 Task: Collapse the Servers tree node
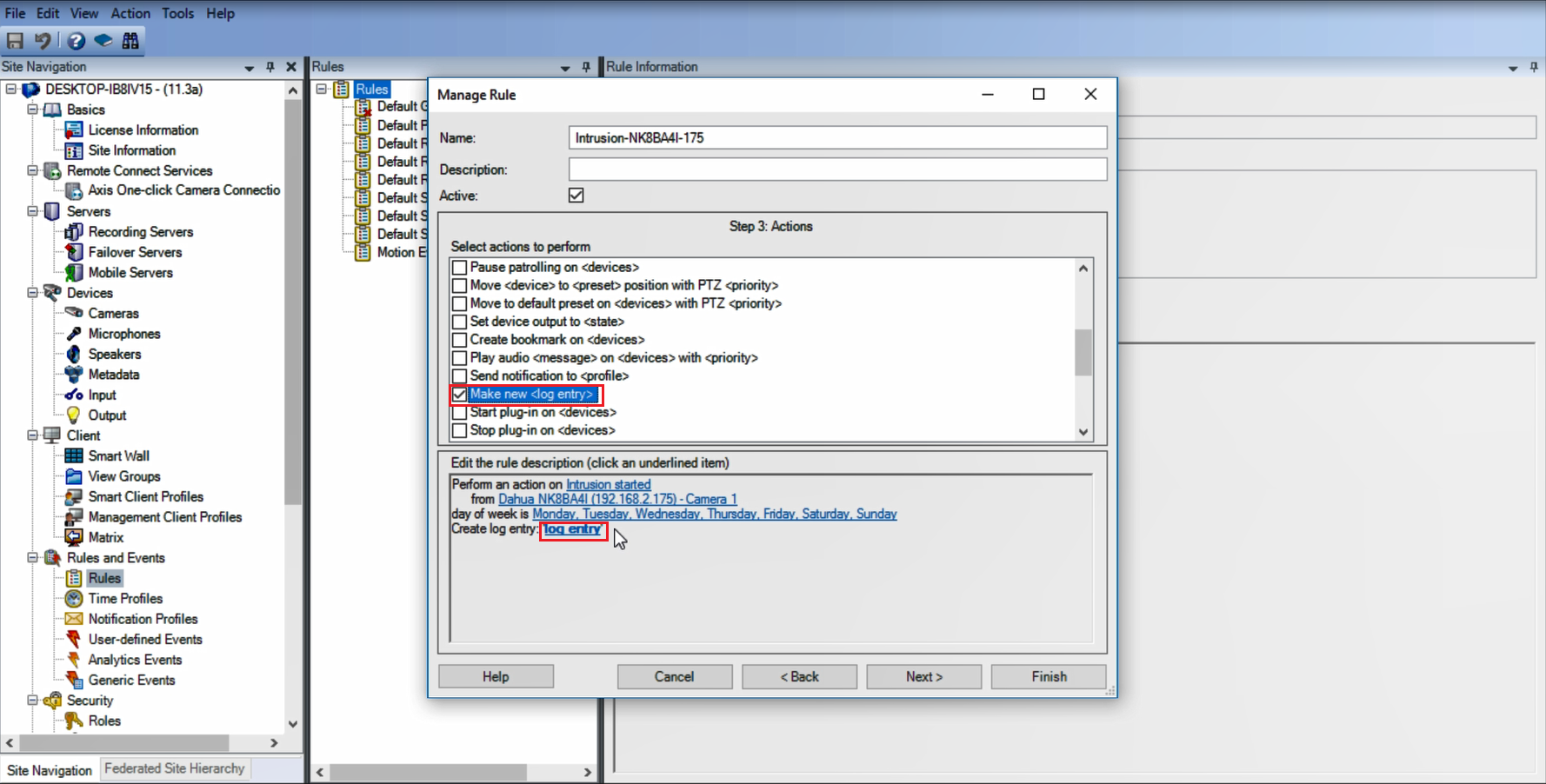coord(32,211)
